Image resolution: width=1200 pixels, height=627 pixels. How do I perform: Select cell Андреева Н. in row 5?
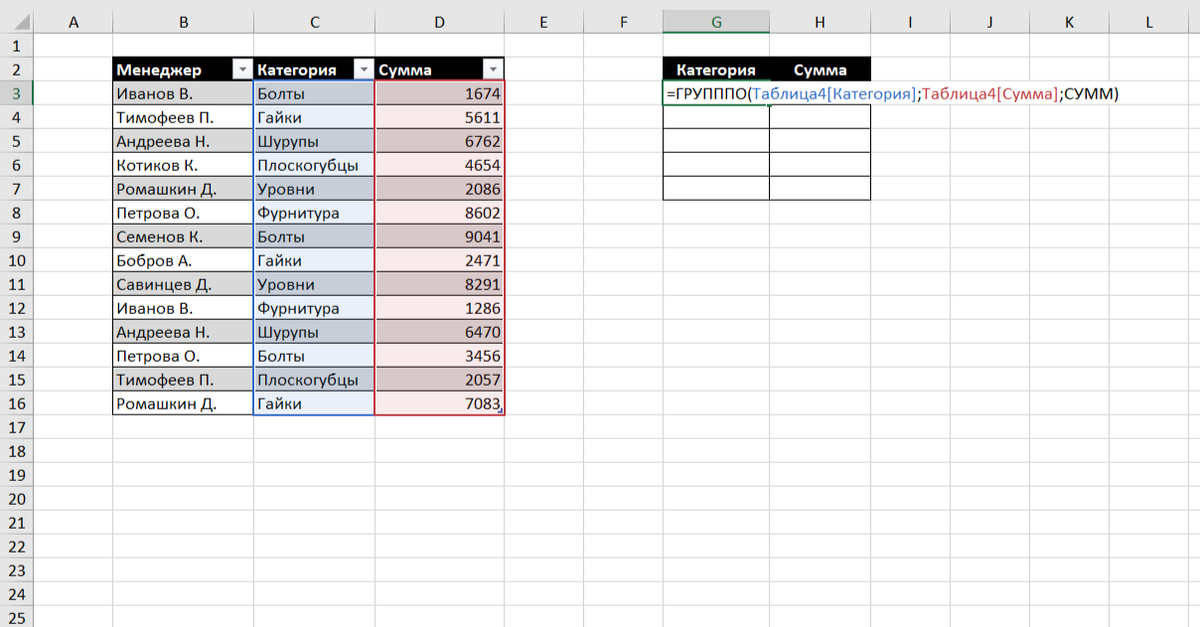tap(183, 141)
